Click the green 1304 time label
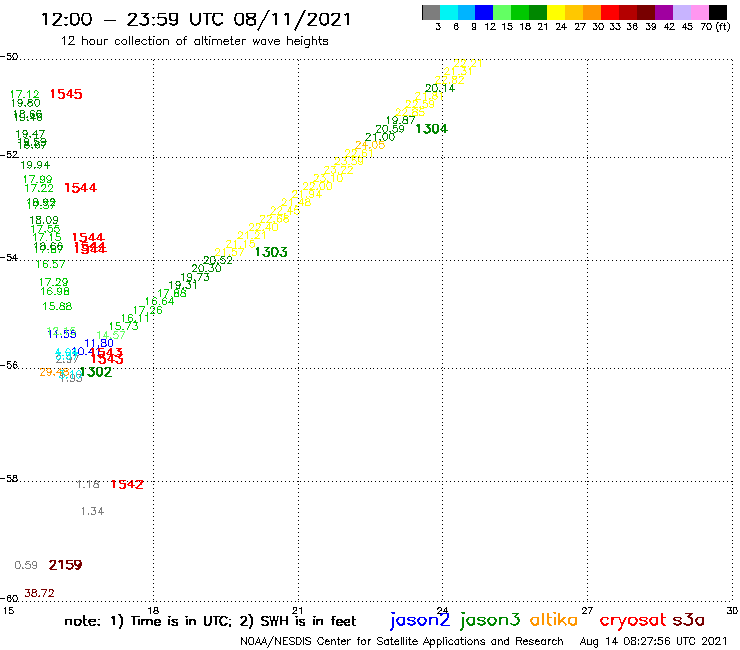Viewport: 740px width, 650px height. [x=431, y=129]
